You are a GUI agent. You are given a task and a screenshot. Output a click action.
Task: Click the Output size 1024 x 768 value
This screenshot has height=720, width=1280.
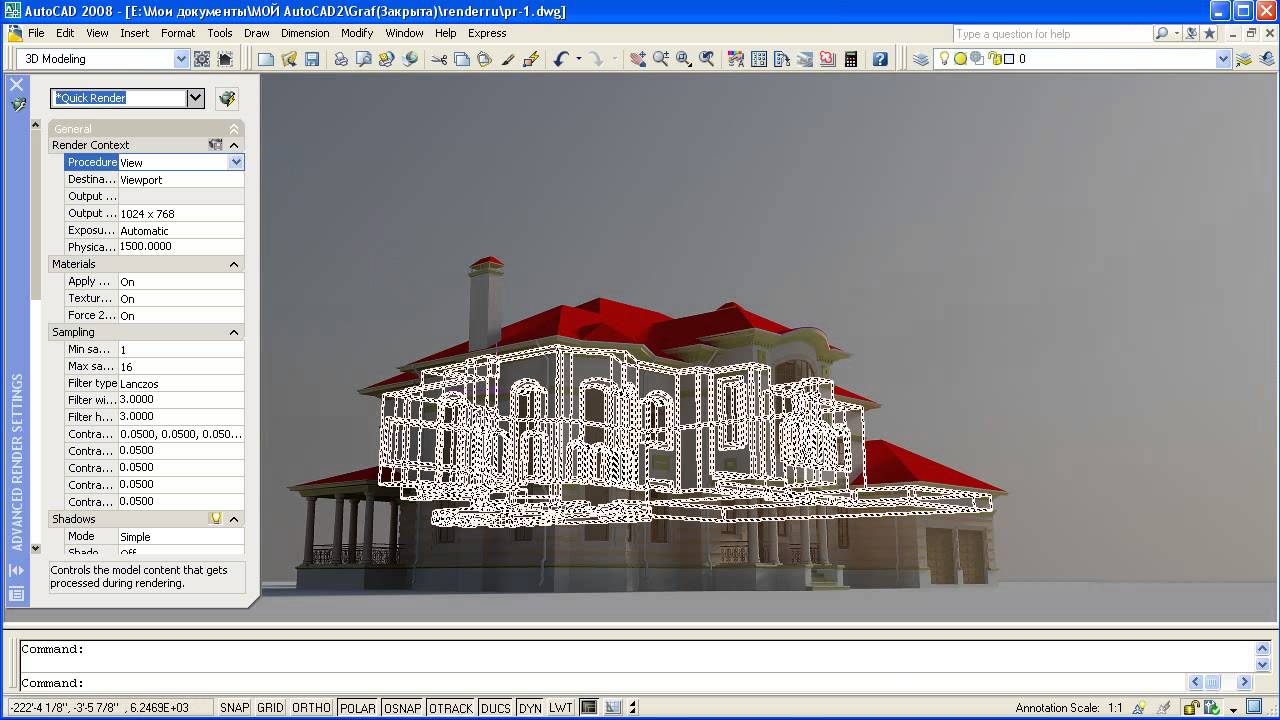tap(181, 214)
